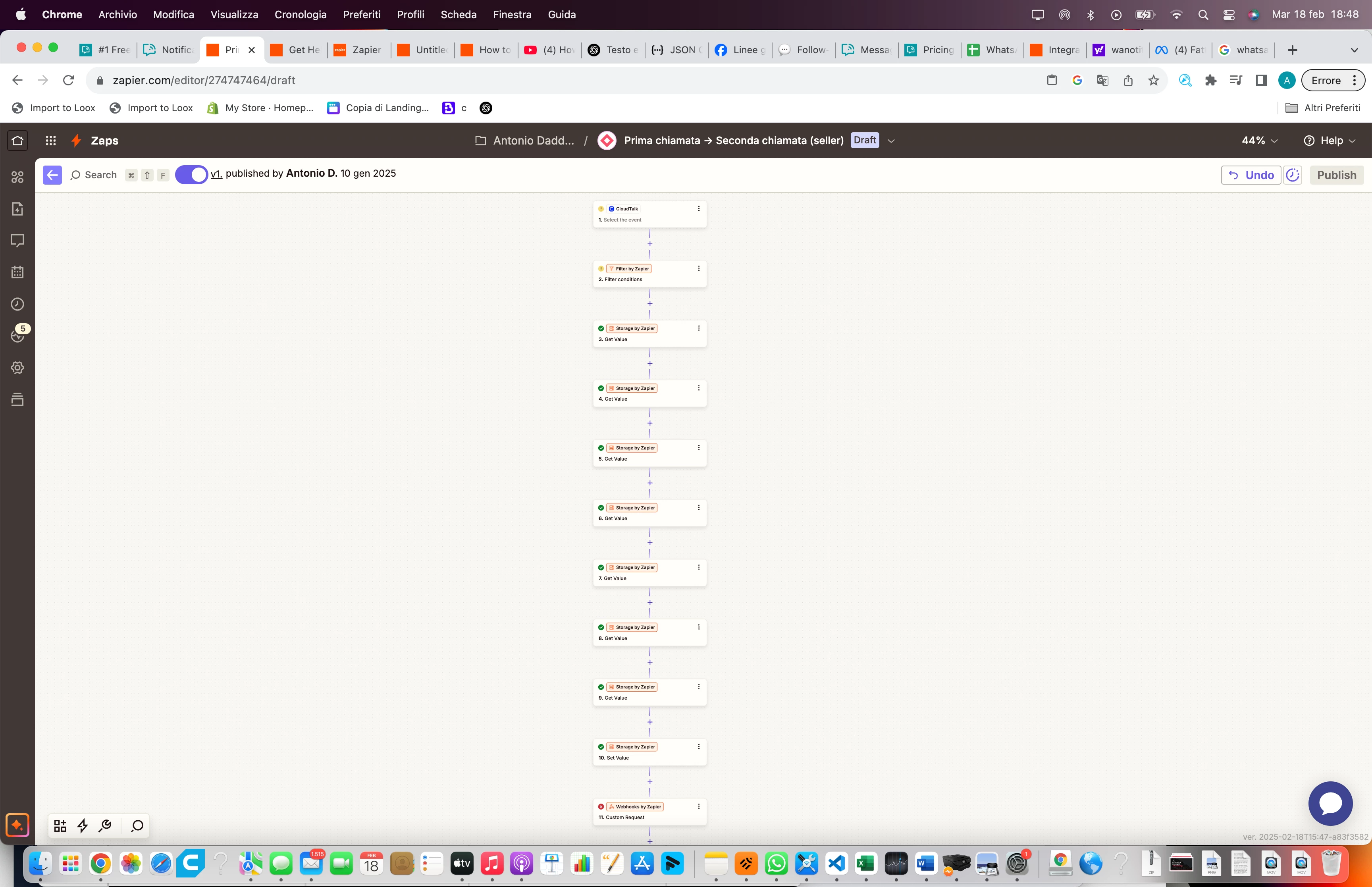
Task: Click the Google Translate toolbar icon
Action: point(1102,81)
